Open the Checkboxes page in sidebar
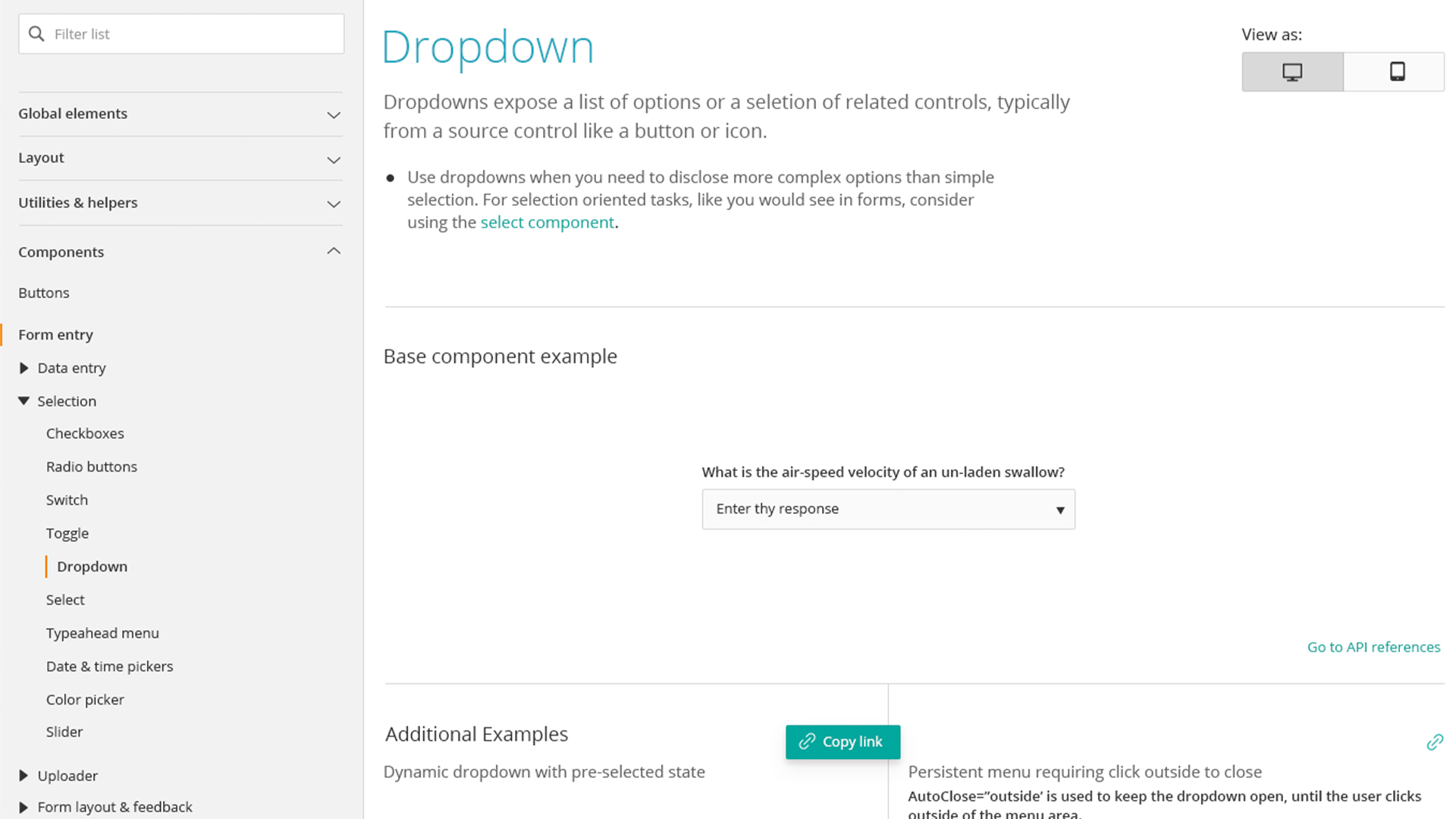 pos(85,434)
